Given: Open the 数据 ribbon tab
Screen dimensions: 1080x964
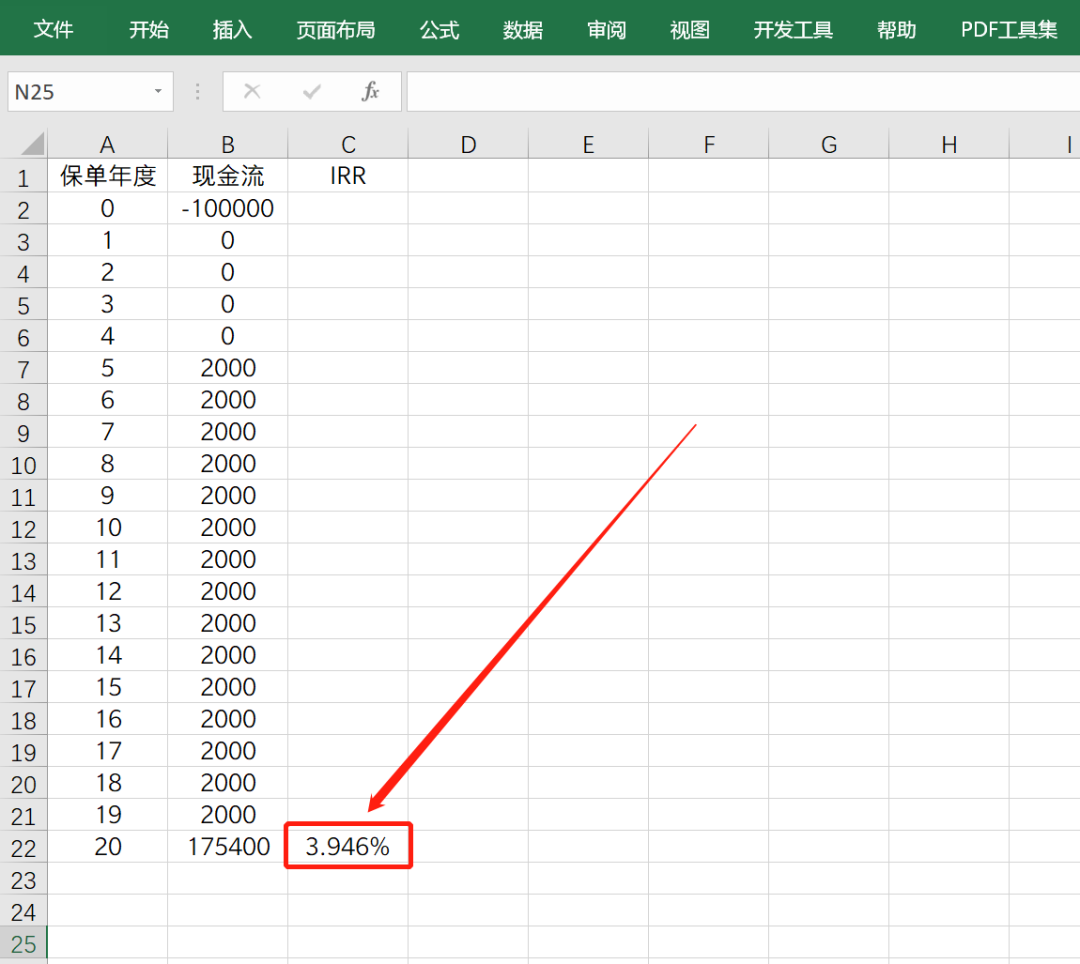Looking at the screenshot, I should tap(522, 29).
